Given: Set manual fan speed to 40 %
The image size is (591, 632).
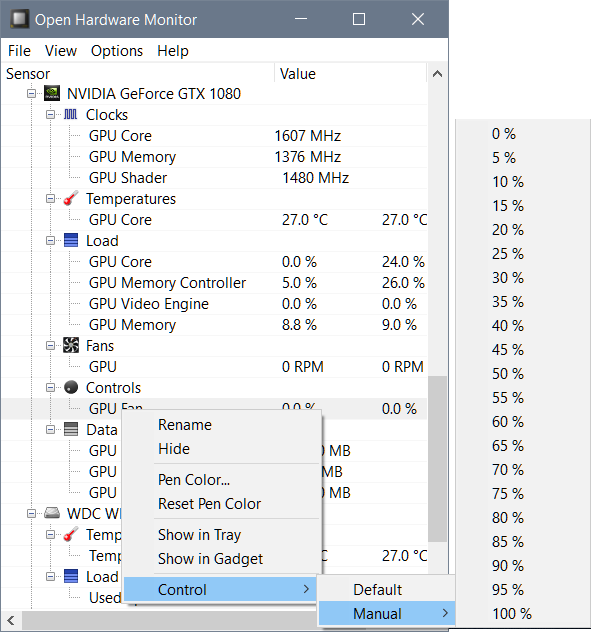Looking at the screenshot, I should pyautogui.click(x=523, y=326).
